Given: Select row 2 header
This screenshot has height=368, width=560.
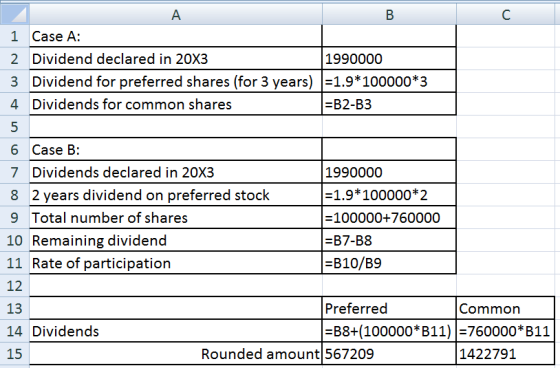Looking at the screenshot, I should [x=15, y=59].
